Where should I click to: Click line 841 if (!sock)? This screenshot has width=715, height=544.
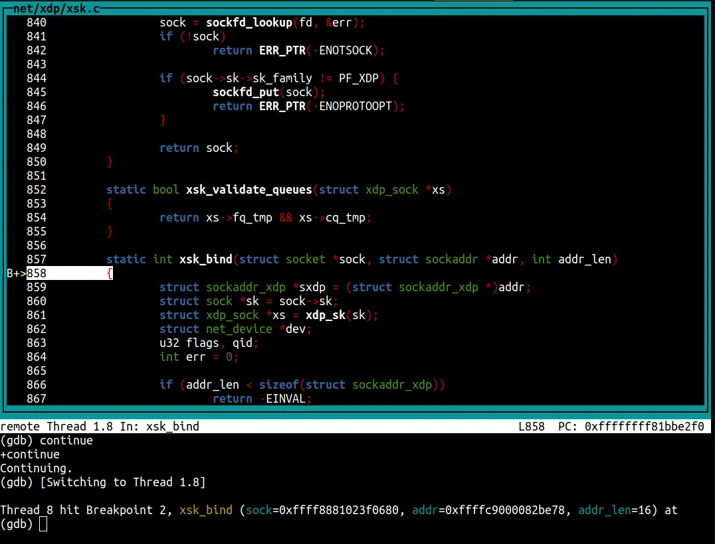point(192,36)
